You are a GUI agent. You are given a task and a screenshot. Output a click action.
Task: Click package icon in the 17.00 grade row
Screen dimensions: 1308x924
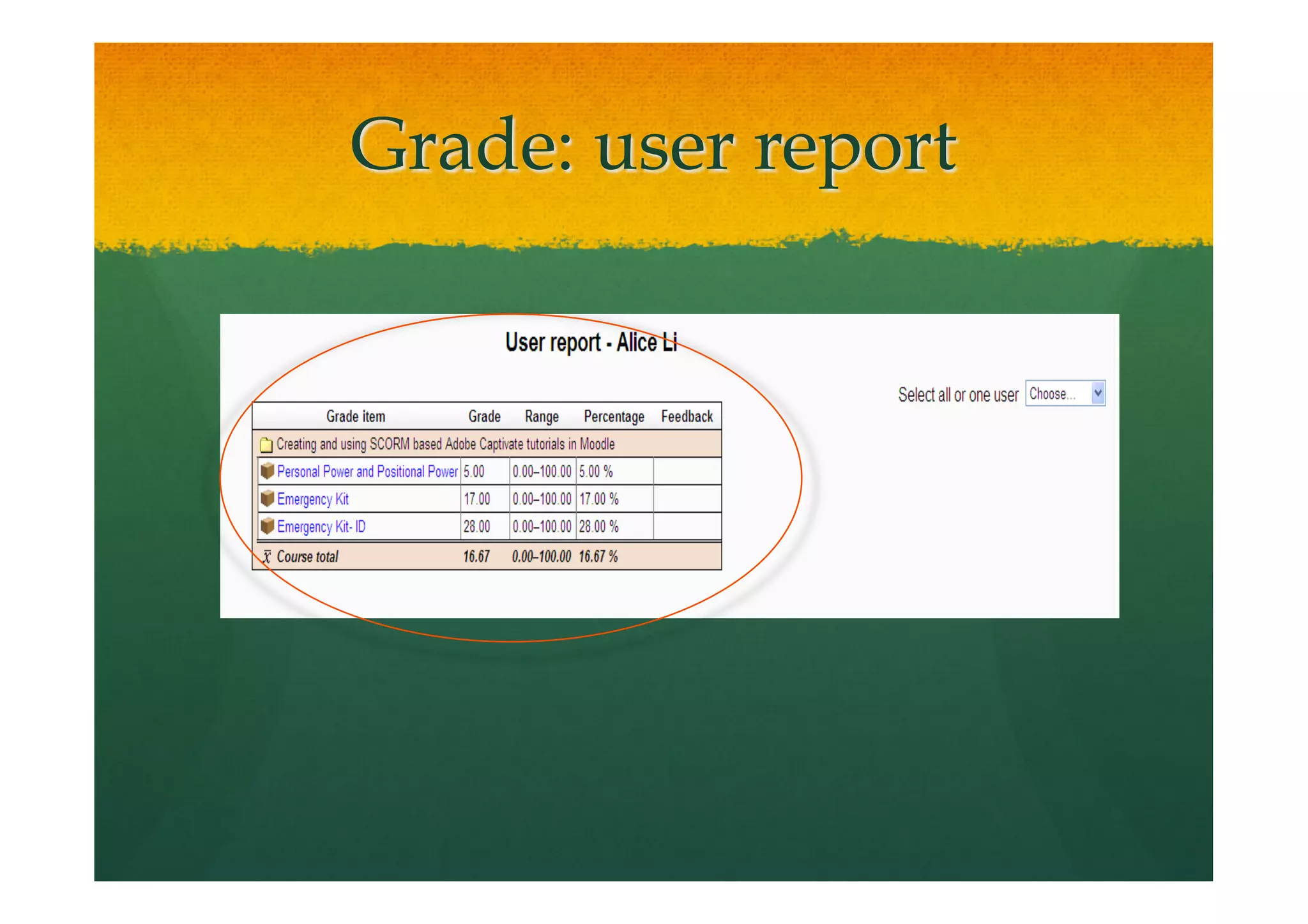tap(268, 498)
